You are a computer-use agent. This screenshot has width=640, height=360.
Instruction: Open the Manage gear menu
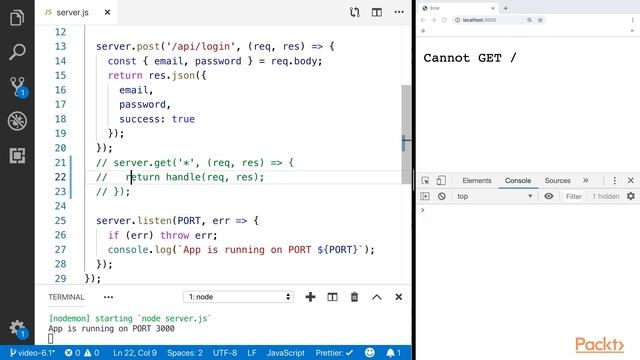point(17,329)
